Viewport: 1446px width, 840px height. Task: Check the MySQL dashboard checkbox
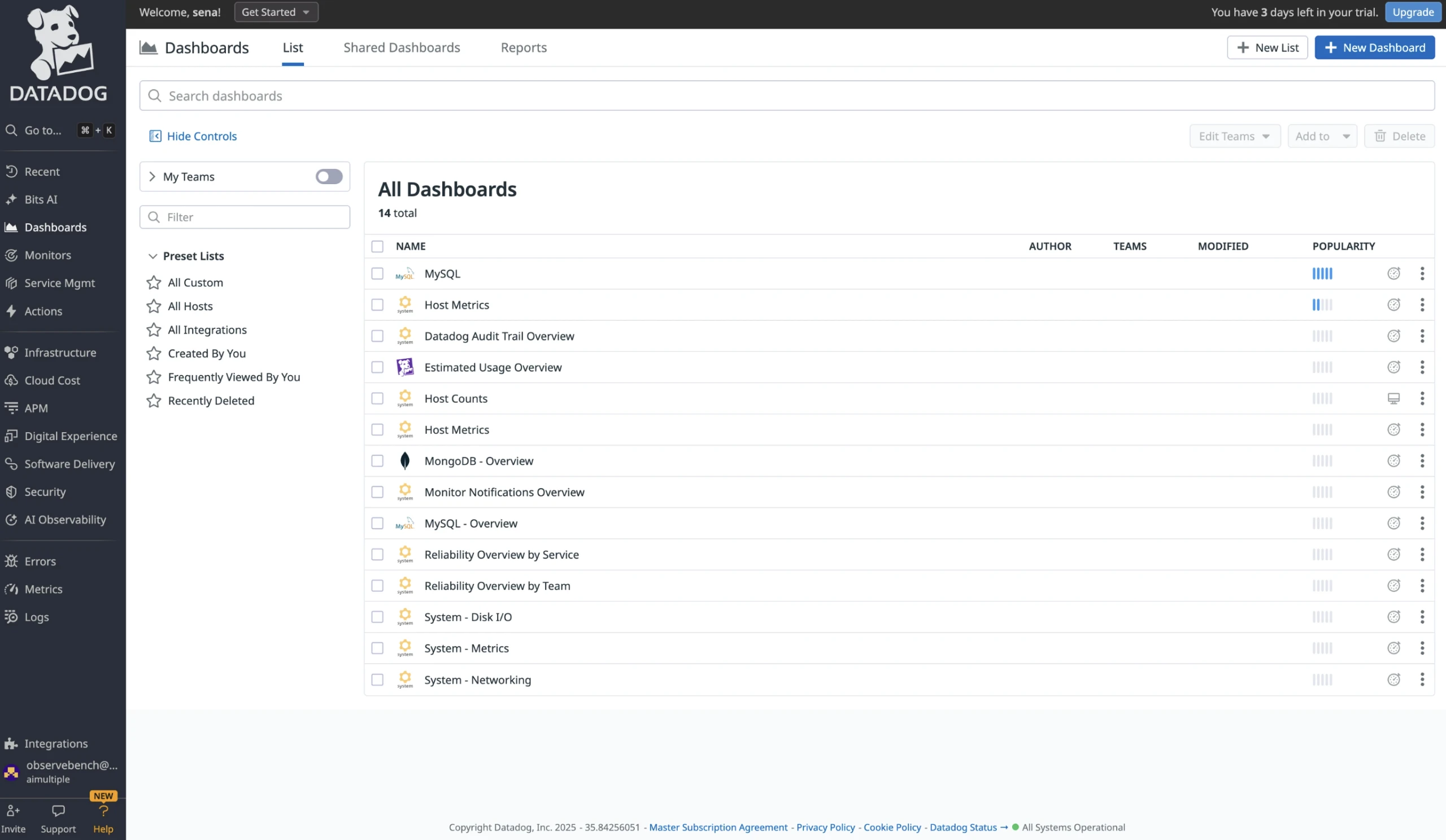click(377, 273)
